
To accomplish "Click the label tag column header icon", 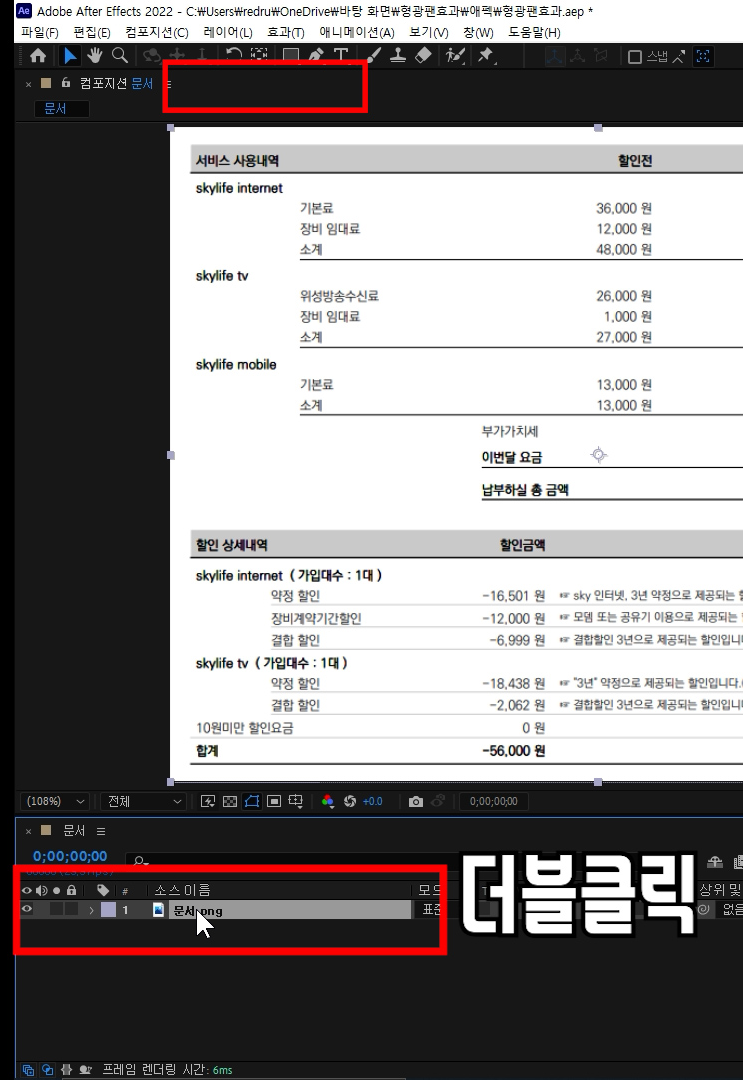I will (103, 890).
